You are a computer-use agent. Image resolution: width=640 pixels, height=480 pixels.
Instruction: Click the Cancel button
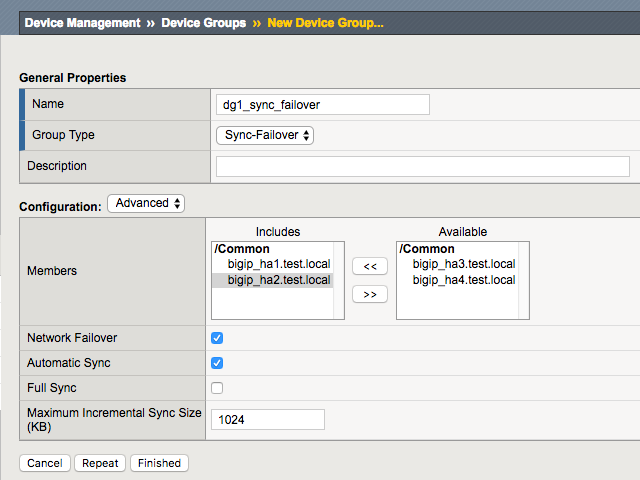[45, 463]
